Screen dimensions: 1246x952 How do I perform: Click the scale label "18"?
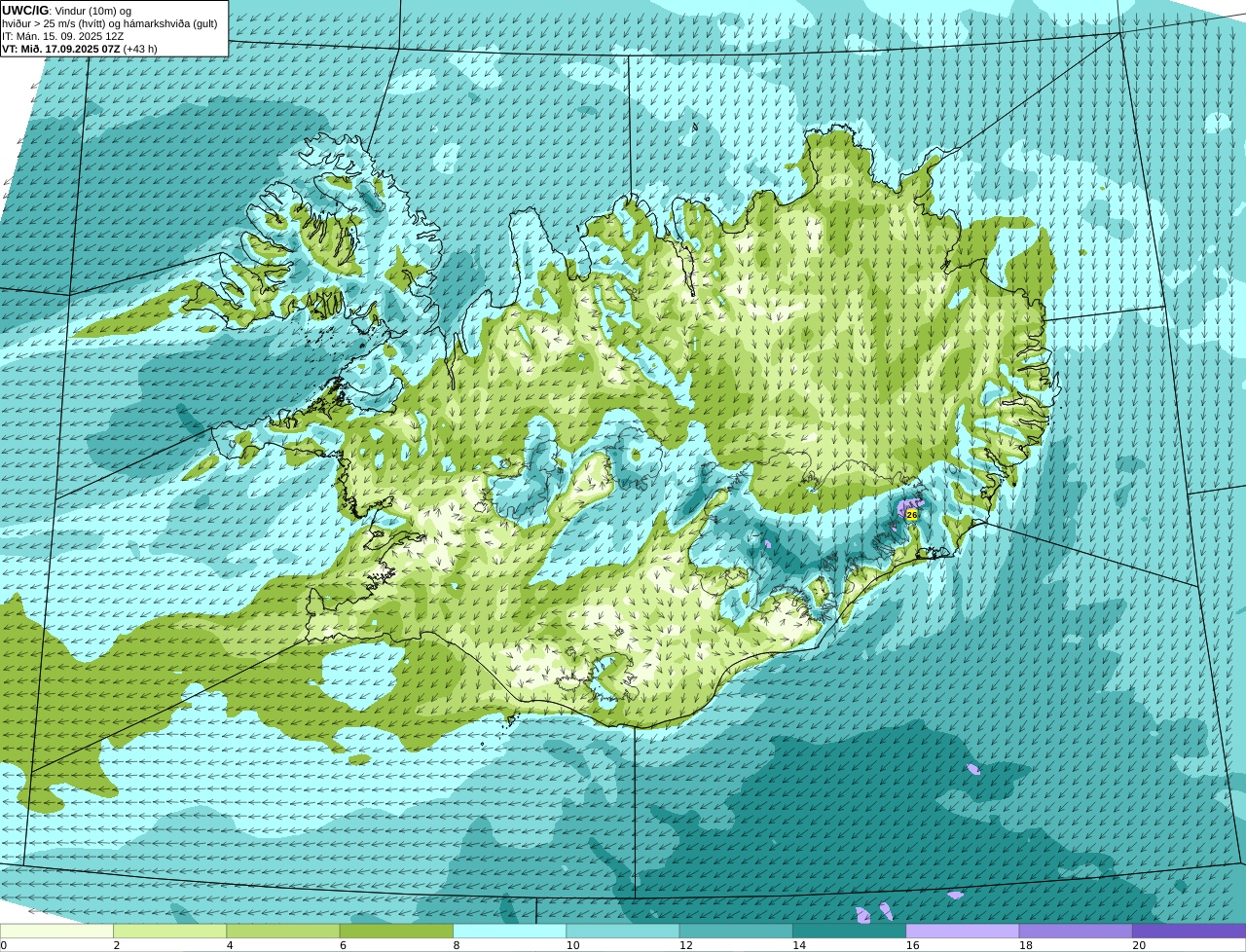[1025, 945]
